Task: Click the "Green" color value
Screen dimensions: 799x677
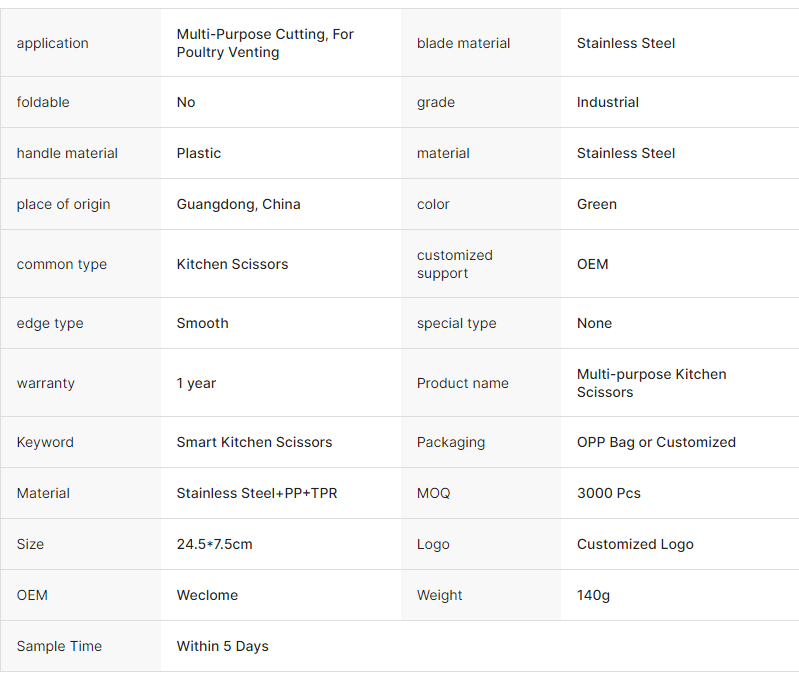Action: (597, 204)
